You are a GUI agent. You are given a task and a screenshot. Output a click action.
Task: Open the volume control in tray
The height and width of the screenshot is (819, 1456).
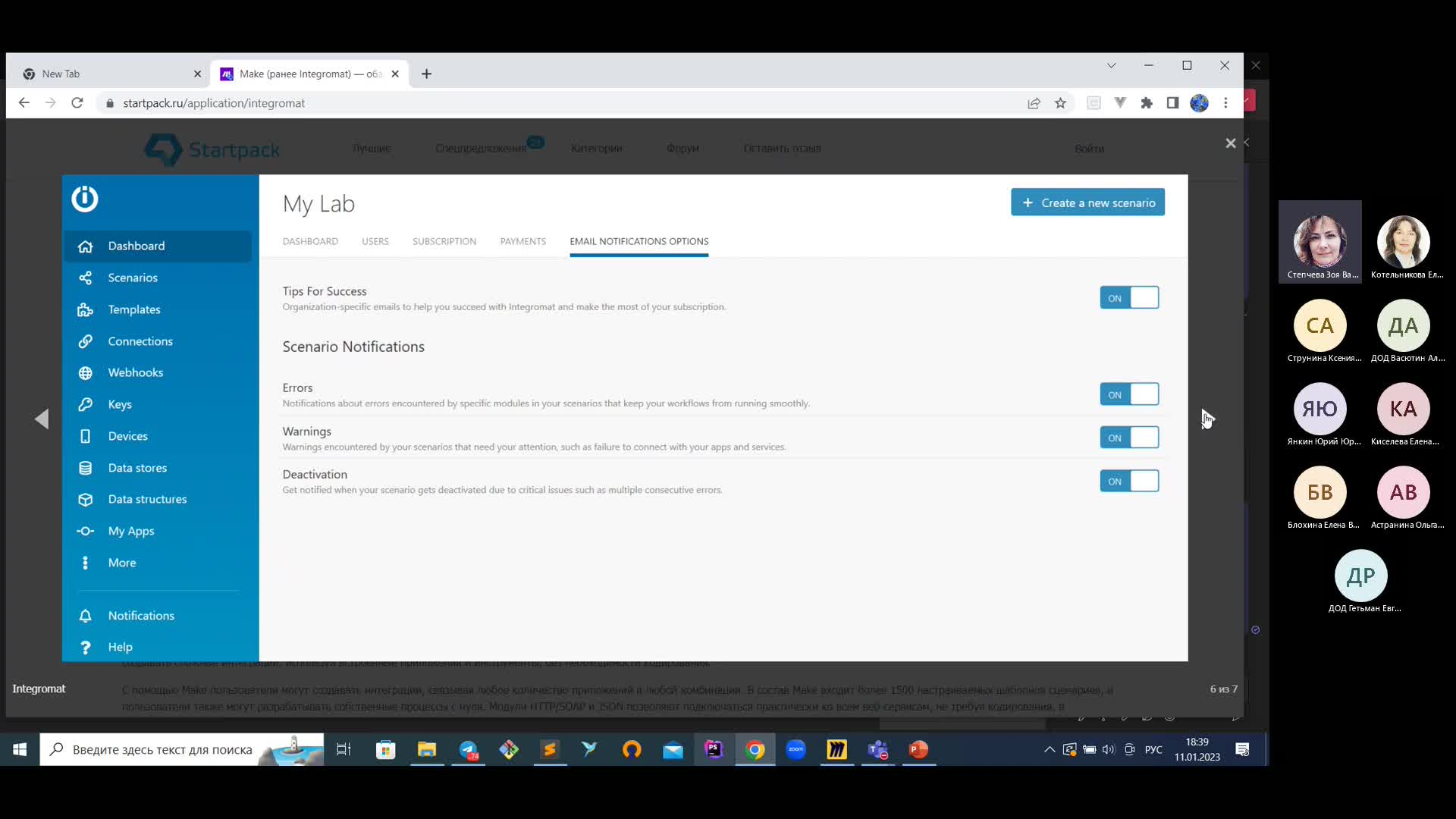1109,750
